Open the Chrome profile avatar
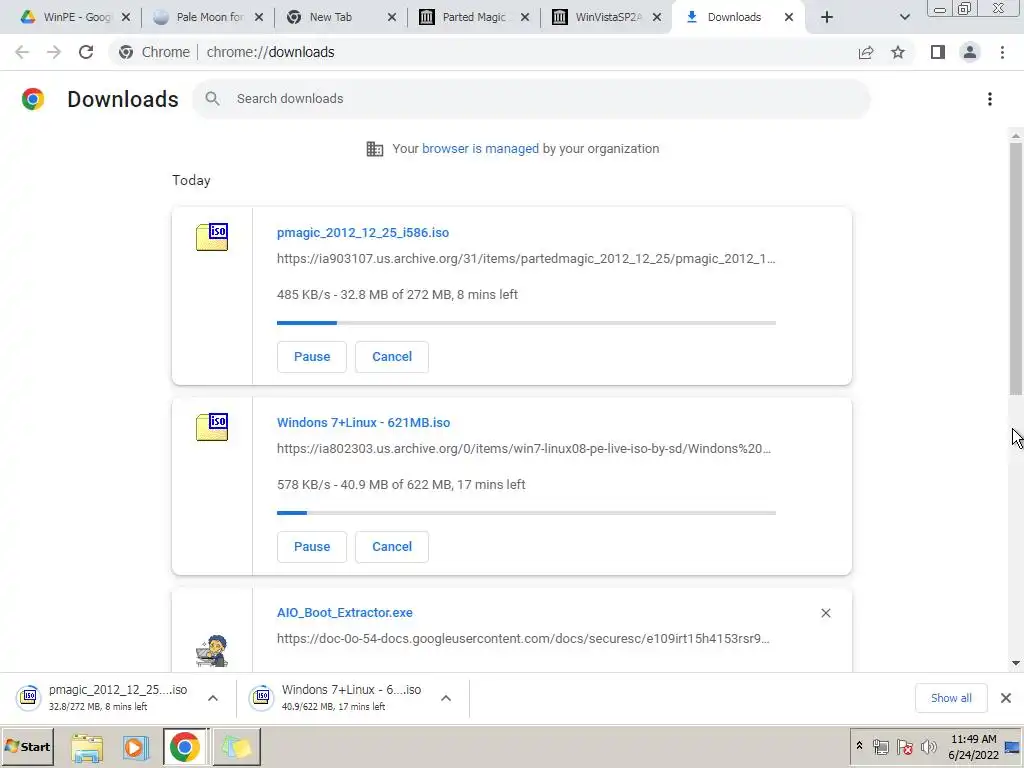 click(970, 52)
